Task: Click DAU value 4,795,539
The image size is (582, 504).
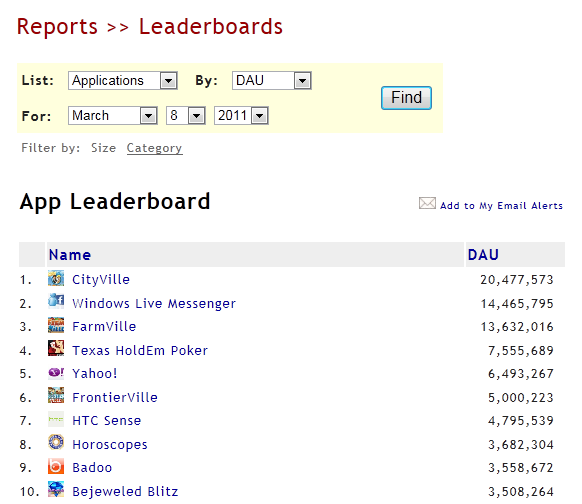Action: [521, 420]
